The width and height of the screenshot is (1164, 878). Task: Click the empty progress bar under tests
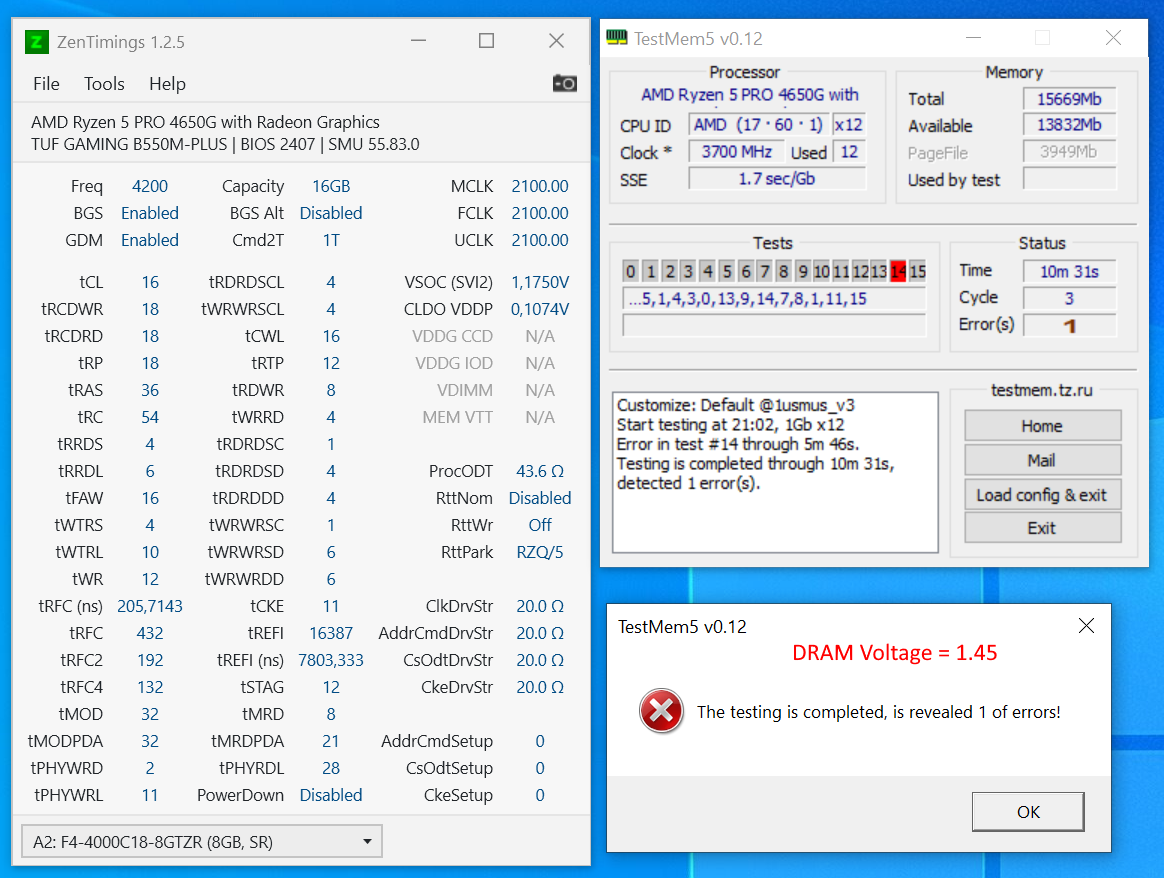coord(774,325)
